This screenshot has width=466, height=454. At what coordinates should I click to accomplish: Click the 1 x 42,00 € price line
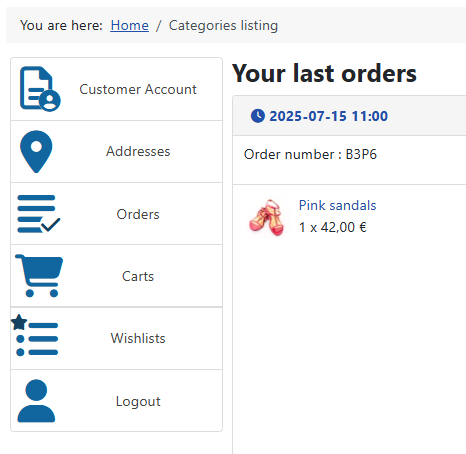[x=333, y=227]
